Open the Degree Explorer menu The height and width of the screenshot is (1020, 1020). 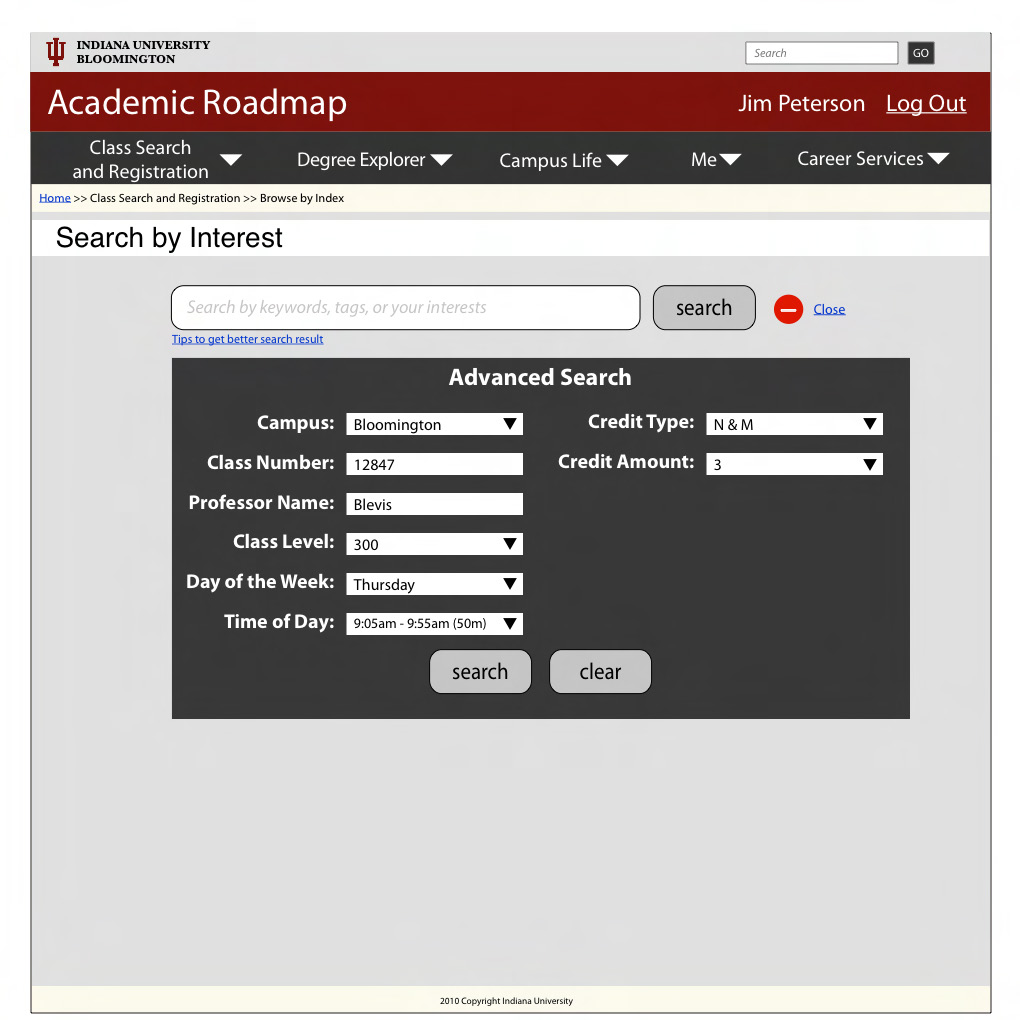[361, 159]
